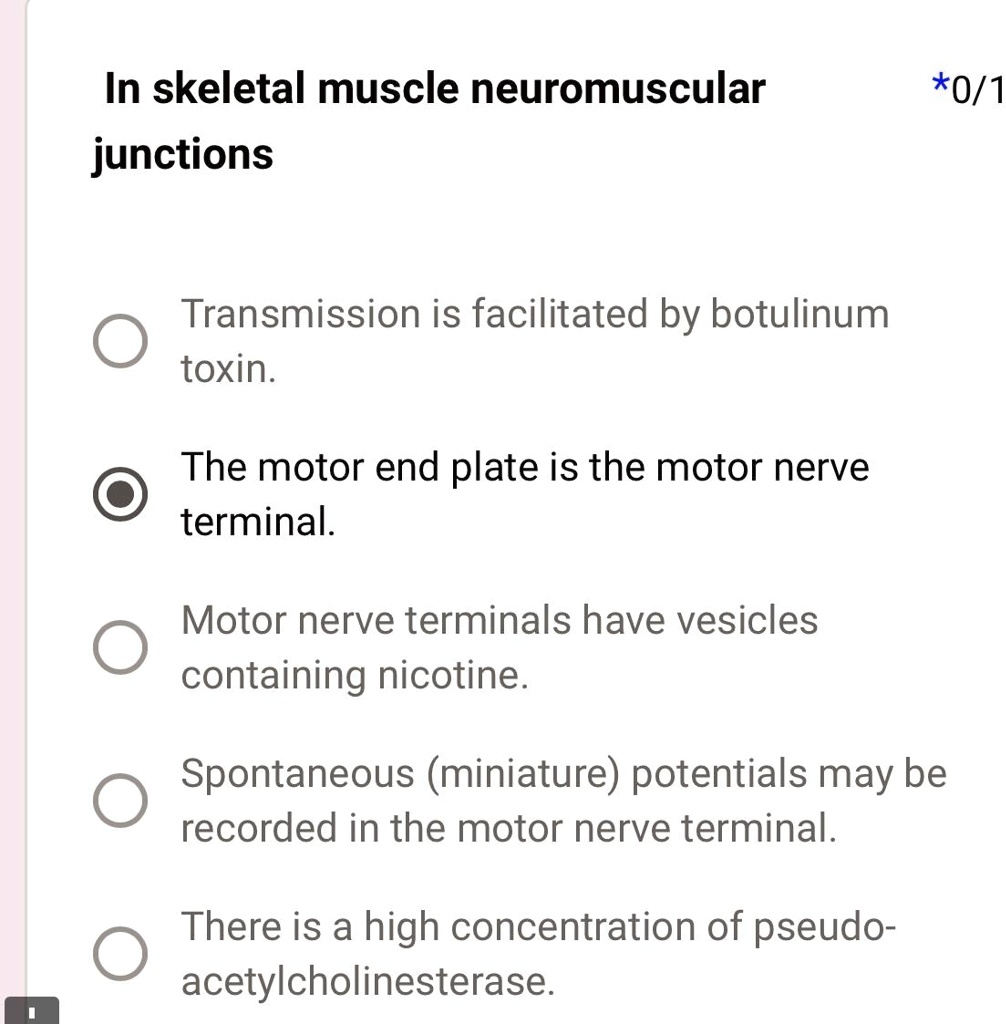Choose the pseudo-acetylcholinesterase answer option
1006x1024 pixels.
(120, 953)
